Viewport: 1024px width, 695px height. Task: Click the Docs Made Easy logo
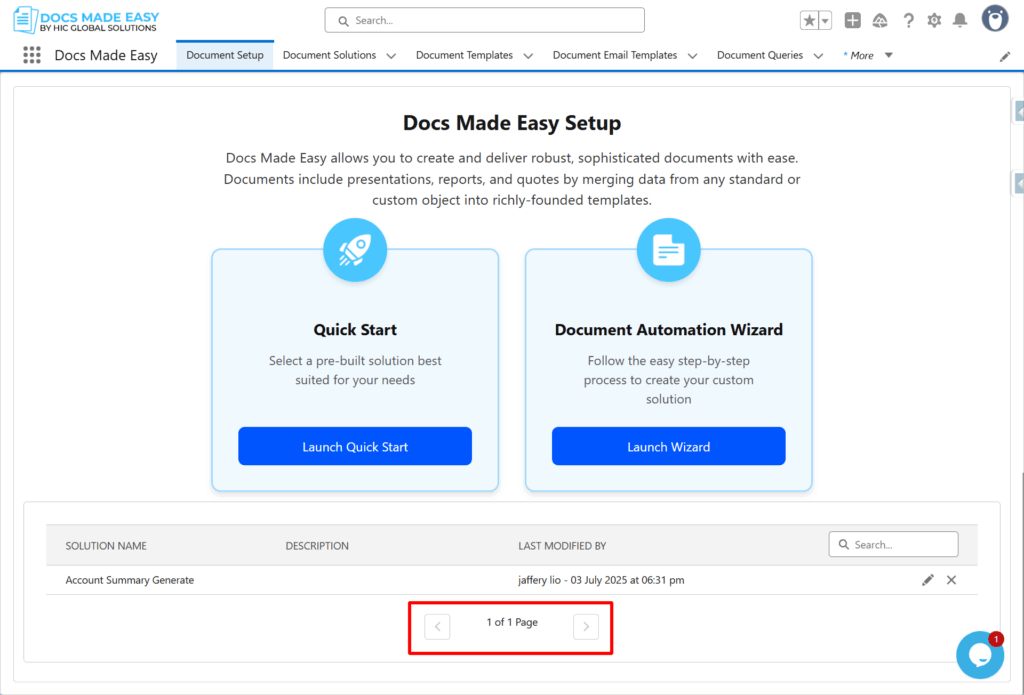coord(86,20)
